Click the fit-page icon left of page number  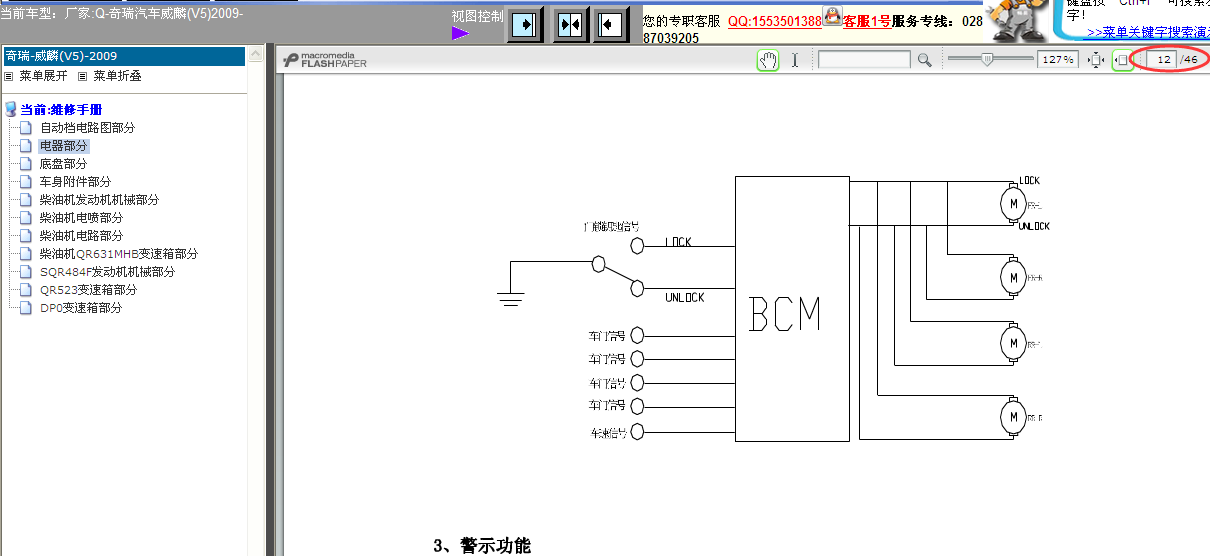[x=1122, y=60]
